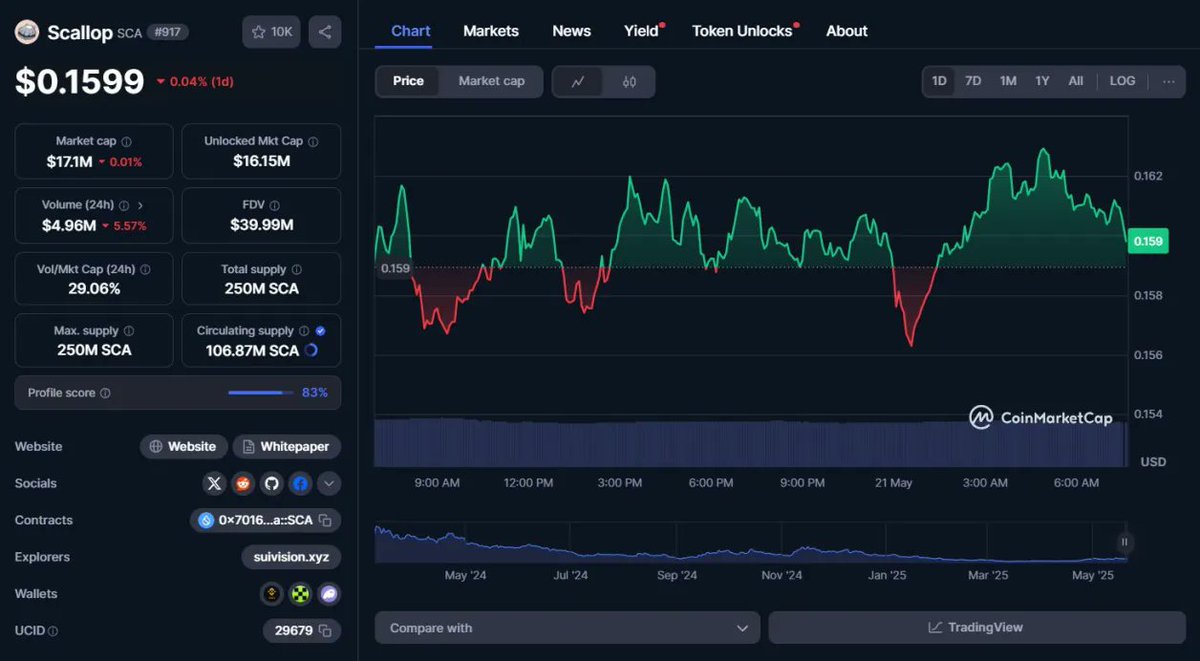Click the 29.06% Vol/Mkt Cap value

pyautogui.click(x=94, y=289)
